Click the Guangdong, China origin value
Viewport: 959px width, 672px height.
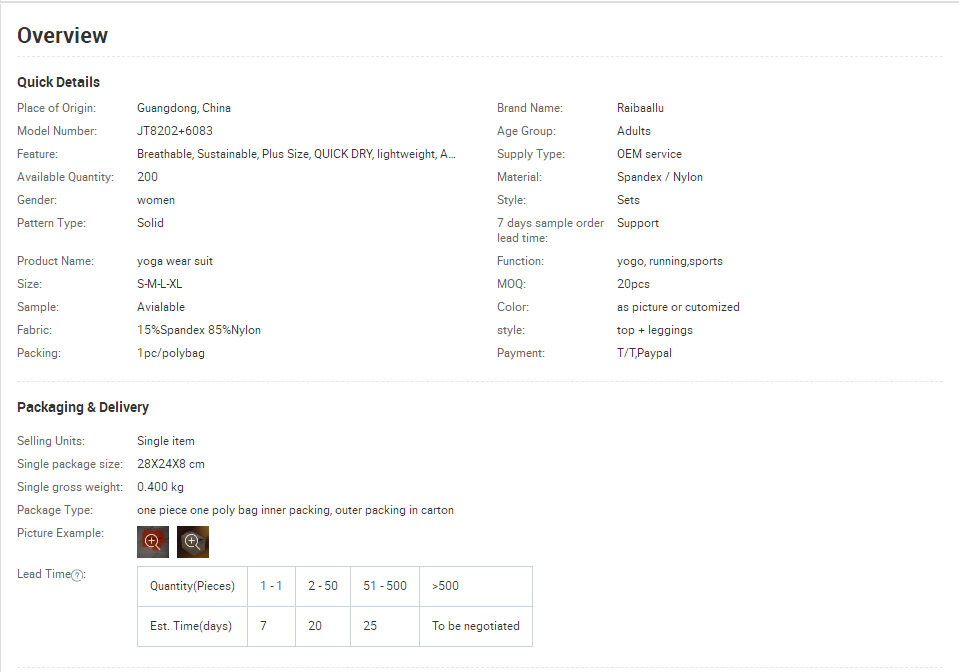click(x=184, y=108)
